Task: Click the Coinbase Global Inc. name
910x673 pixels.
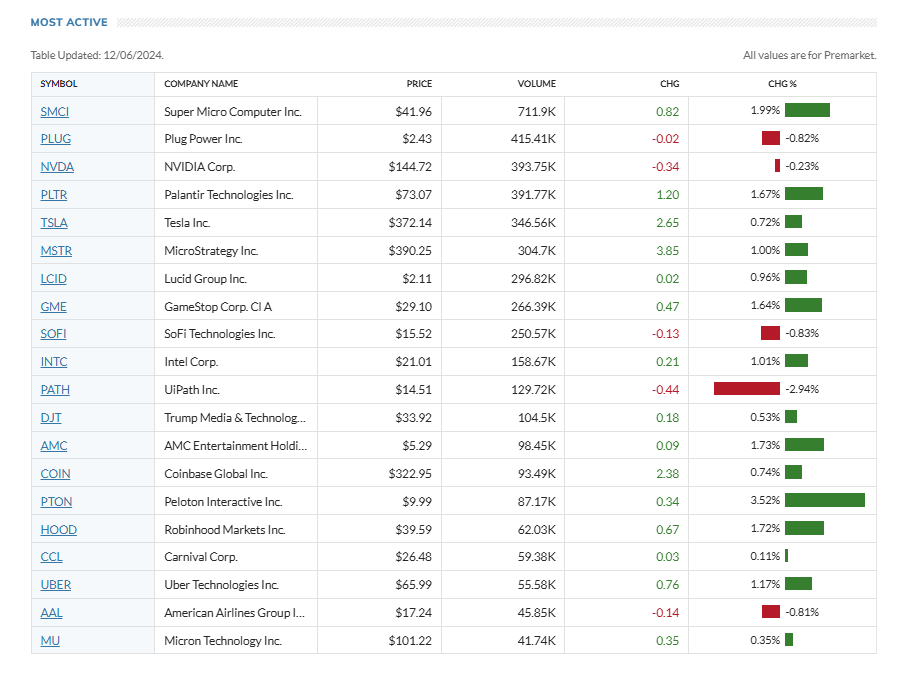Action: point(216,473)
